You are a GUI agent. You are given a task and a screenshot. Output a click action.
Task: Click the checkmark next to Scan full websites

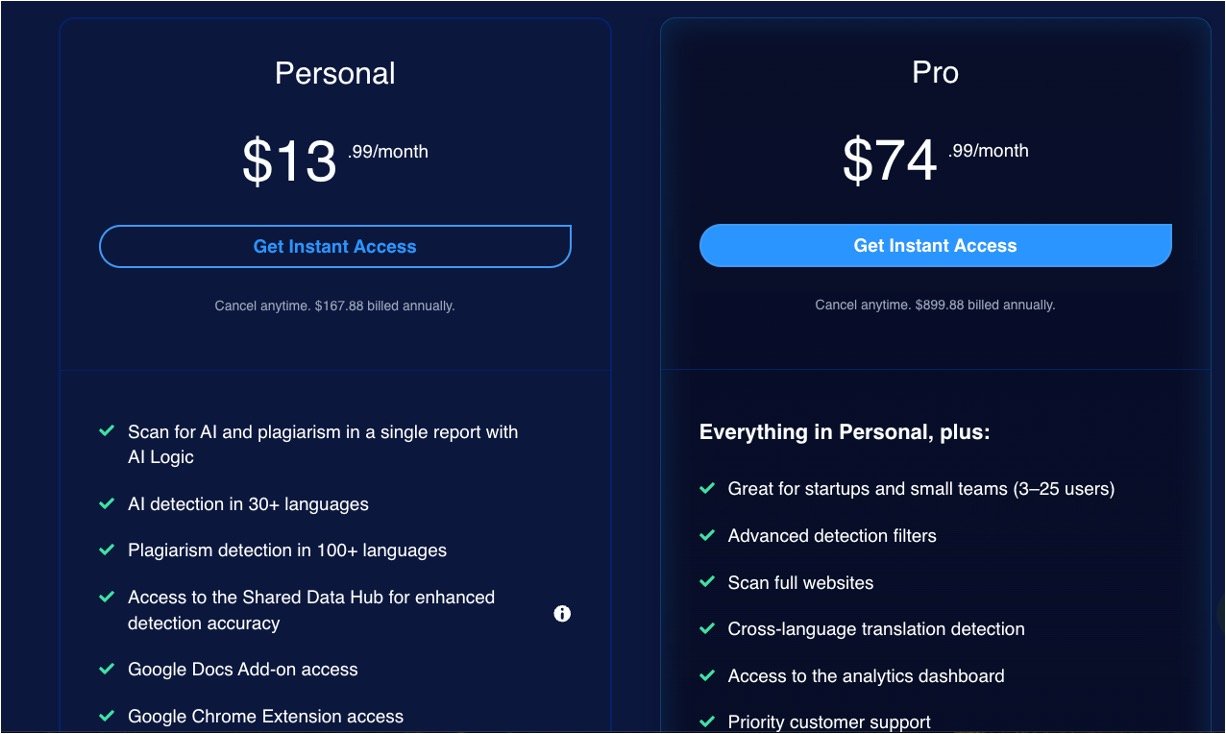click(x=707, y=582)
